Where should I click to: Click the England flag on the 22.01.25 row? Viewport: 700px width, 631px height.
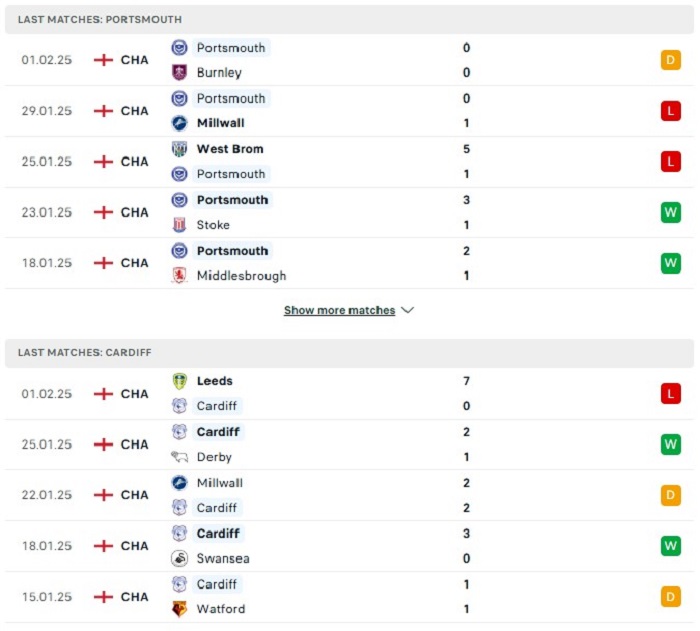(103, 495)
